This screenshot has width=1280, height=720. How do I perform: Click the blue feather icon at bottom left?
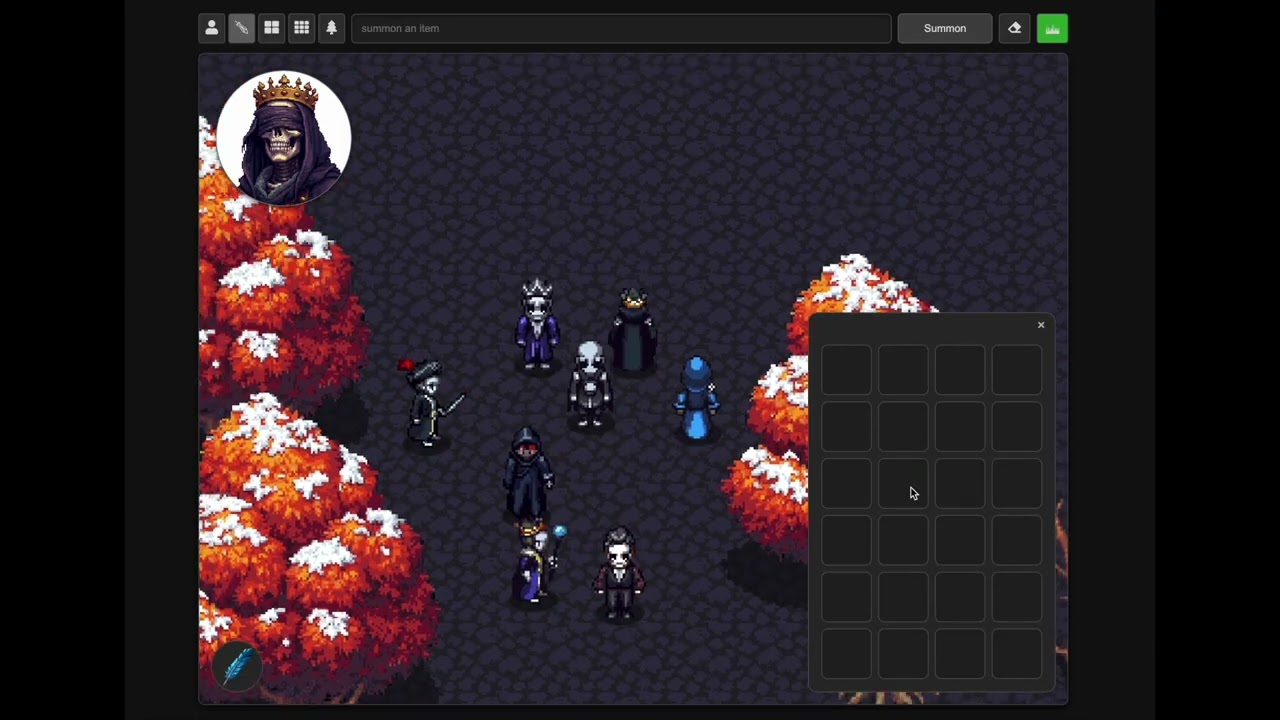pos(238,666)
